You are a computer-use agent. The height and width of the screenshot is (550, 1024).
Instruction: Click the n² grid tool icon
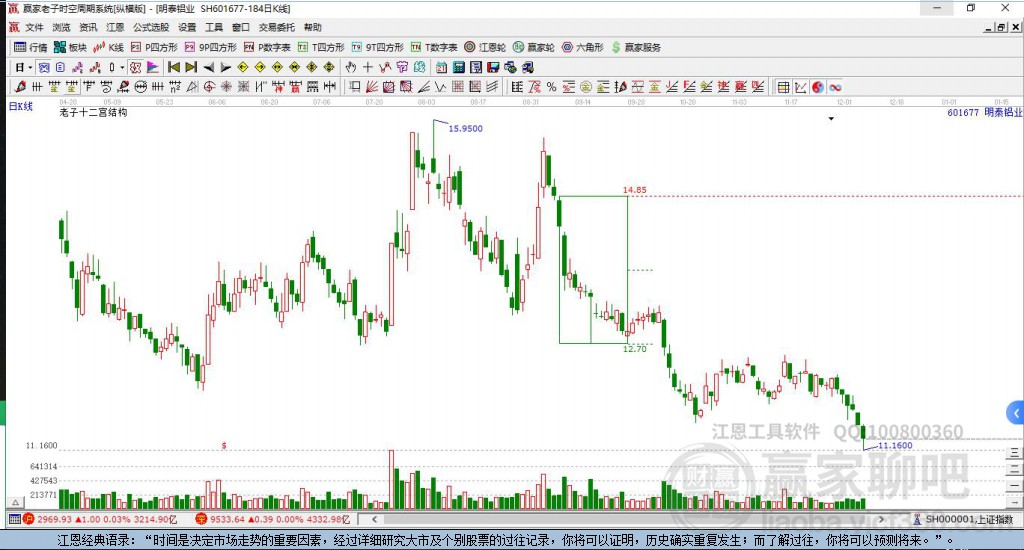174,87
